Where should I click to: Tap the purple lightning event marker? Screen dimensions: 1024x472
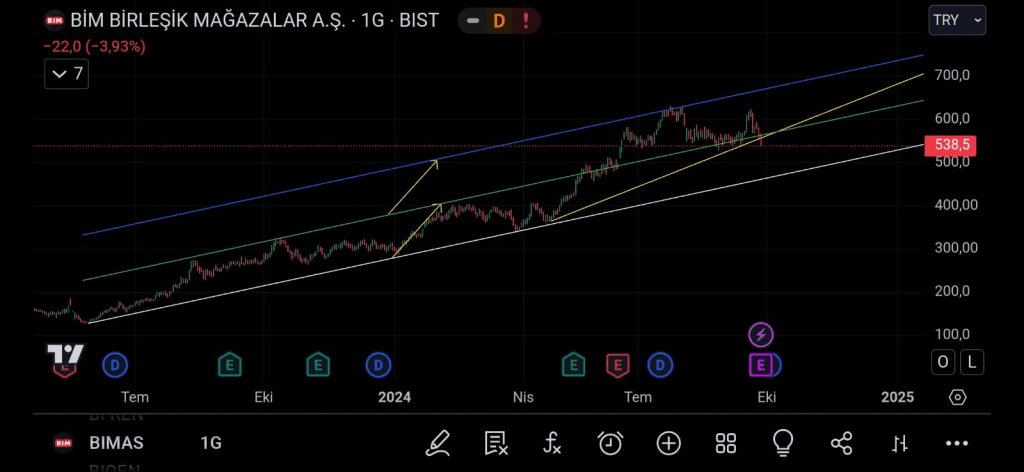pyautogui.click(x=761, y=335)
